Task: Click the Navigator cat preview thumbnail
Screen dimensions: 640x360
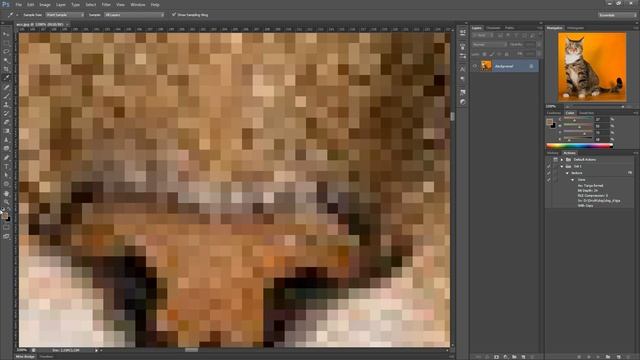Action: 592,67
